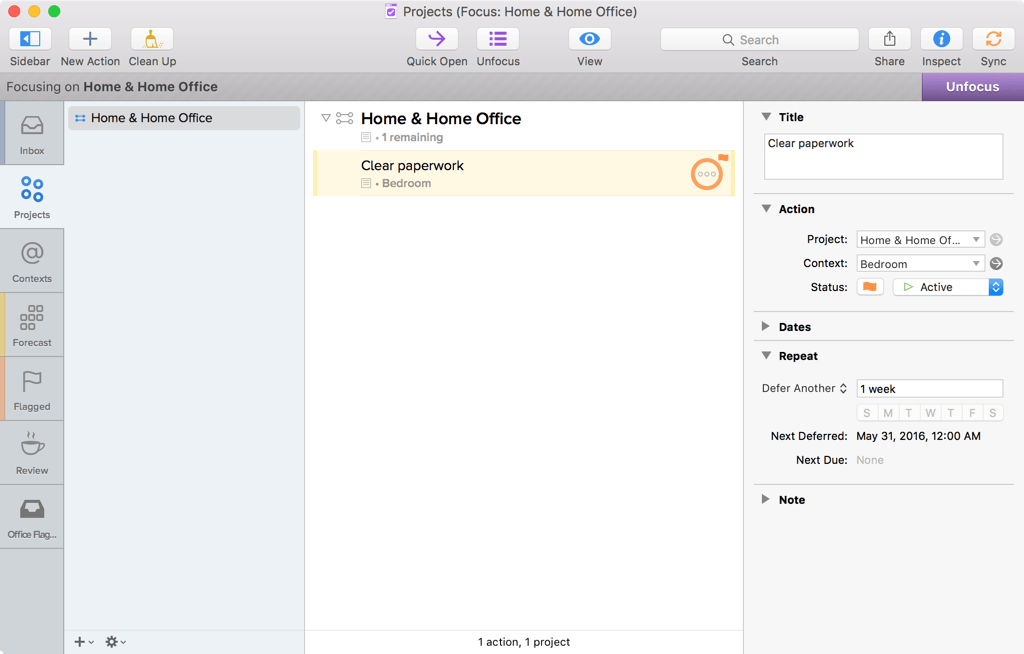Start Sync with the sync icon

(993, 39)
